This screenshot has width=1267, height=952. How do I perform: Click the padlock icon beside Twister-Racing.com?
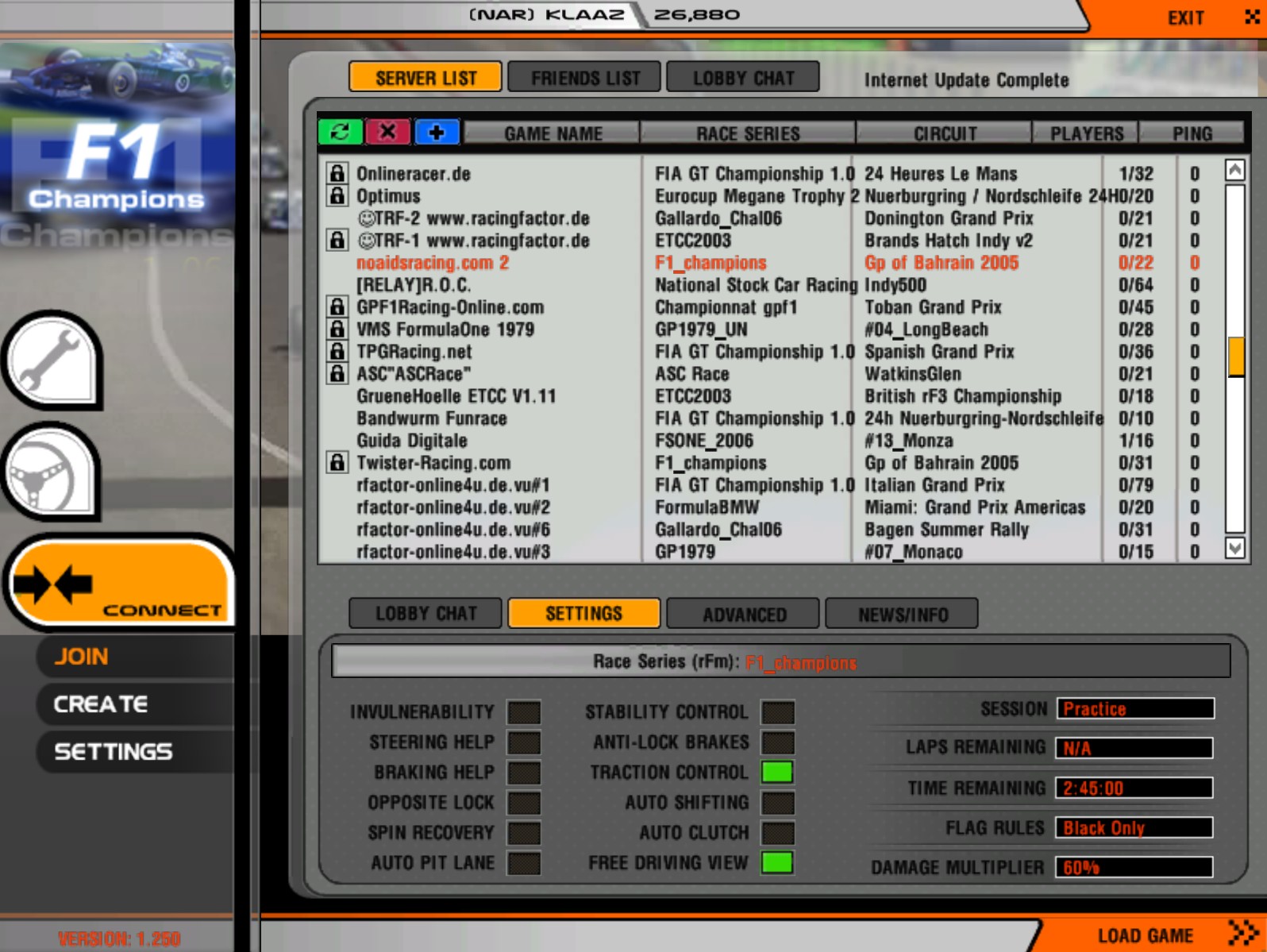tap(337, 462)
